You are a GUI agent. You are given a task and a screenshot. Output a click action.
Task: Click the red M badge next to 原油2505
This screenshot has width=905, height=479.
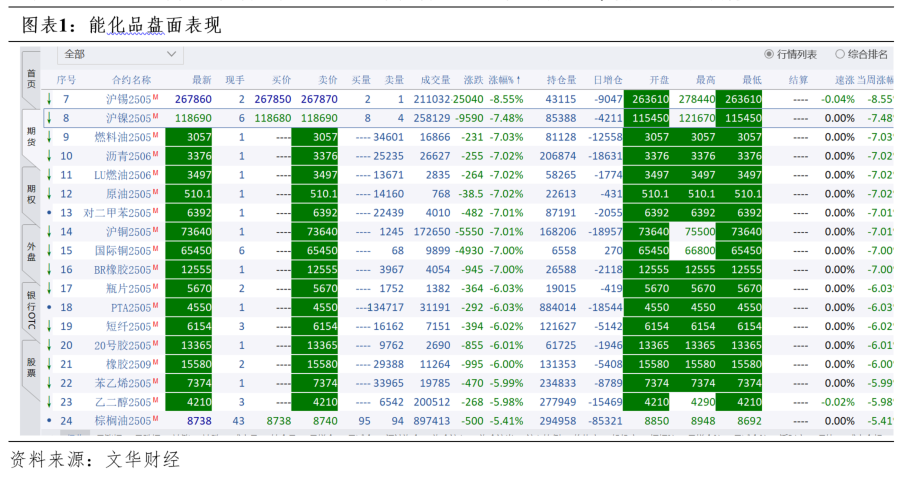(x=156, y=192)
